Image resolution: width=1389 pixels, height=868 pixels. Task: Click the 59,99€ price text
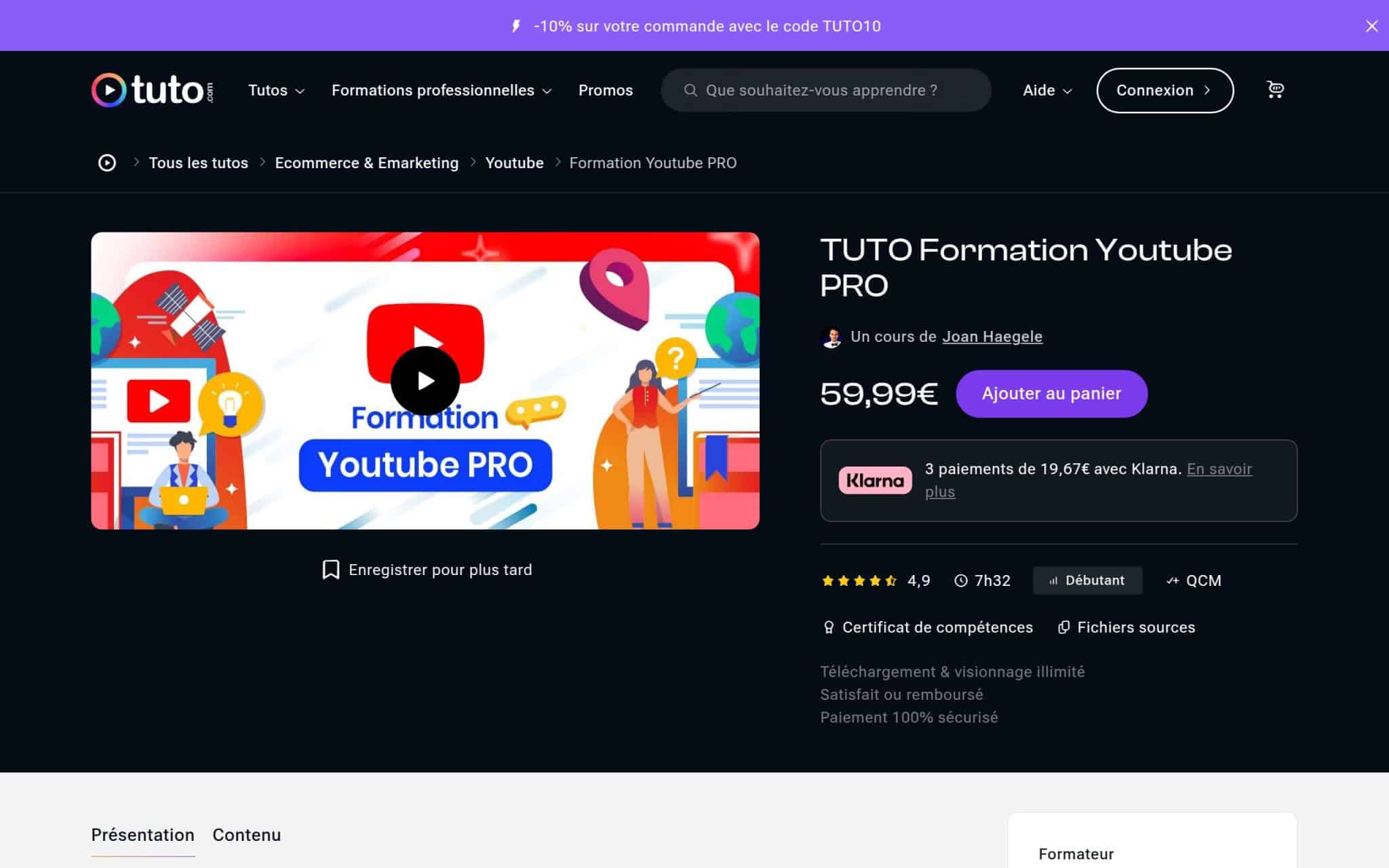click(879, 393)
